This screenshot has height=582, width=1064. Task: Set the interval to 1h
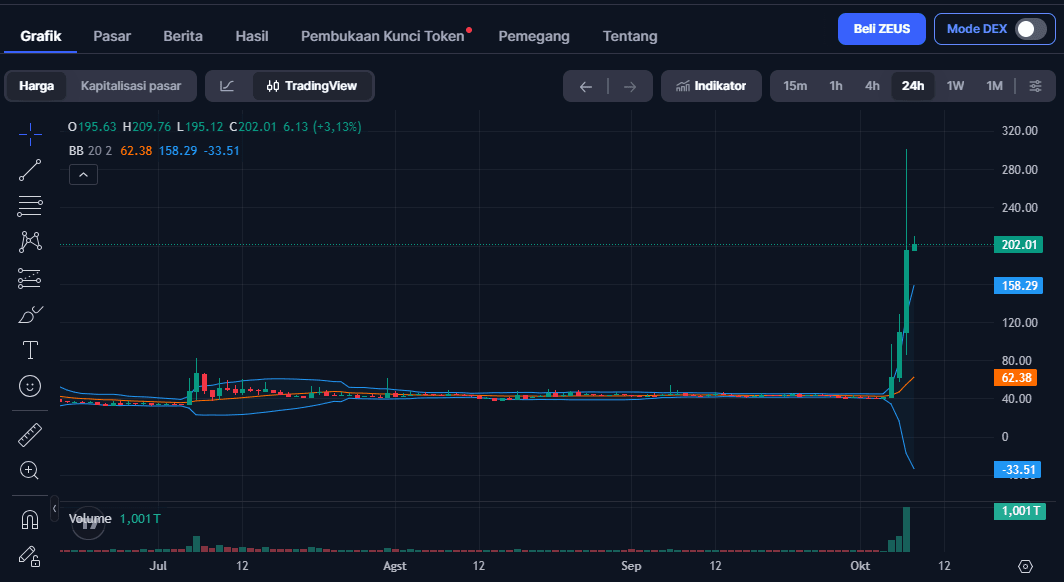(836, 86)
